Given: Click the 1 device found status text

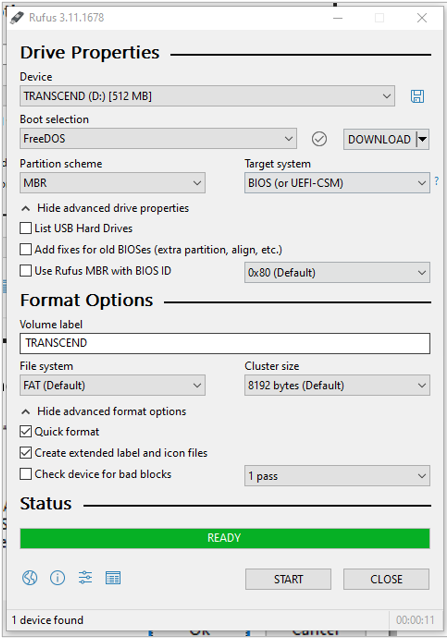Looking at the screenshot, I should 47,620.
